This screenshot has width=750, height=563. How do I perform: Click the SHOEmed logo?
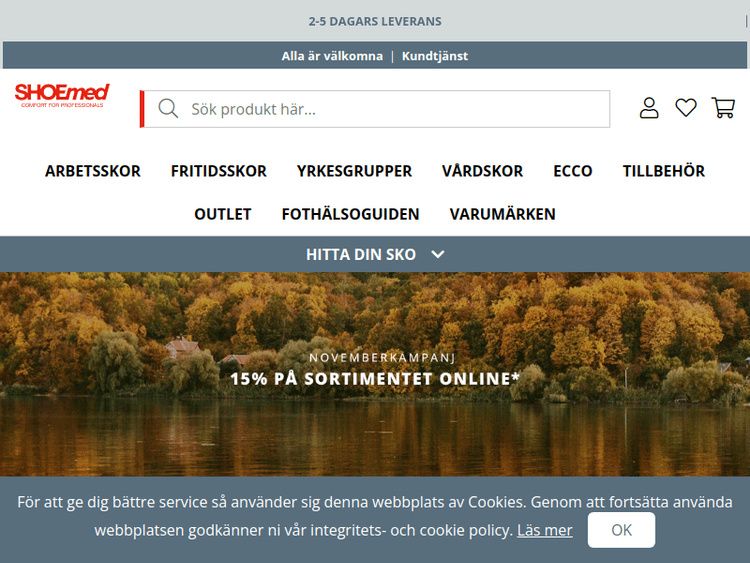(x=62, y=96)
